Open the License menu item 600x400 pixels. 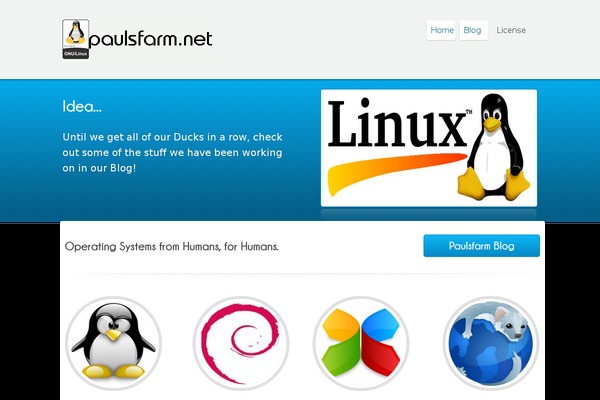(x=511, y=30)
